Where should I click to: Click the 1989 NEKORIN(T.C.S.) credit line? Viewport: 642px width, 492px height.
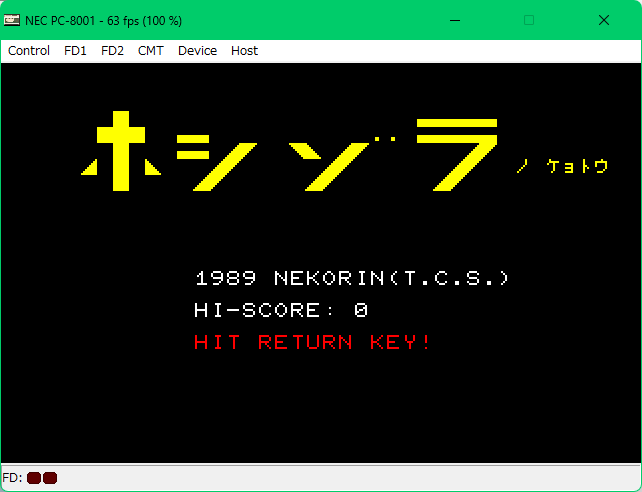353,278
